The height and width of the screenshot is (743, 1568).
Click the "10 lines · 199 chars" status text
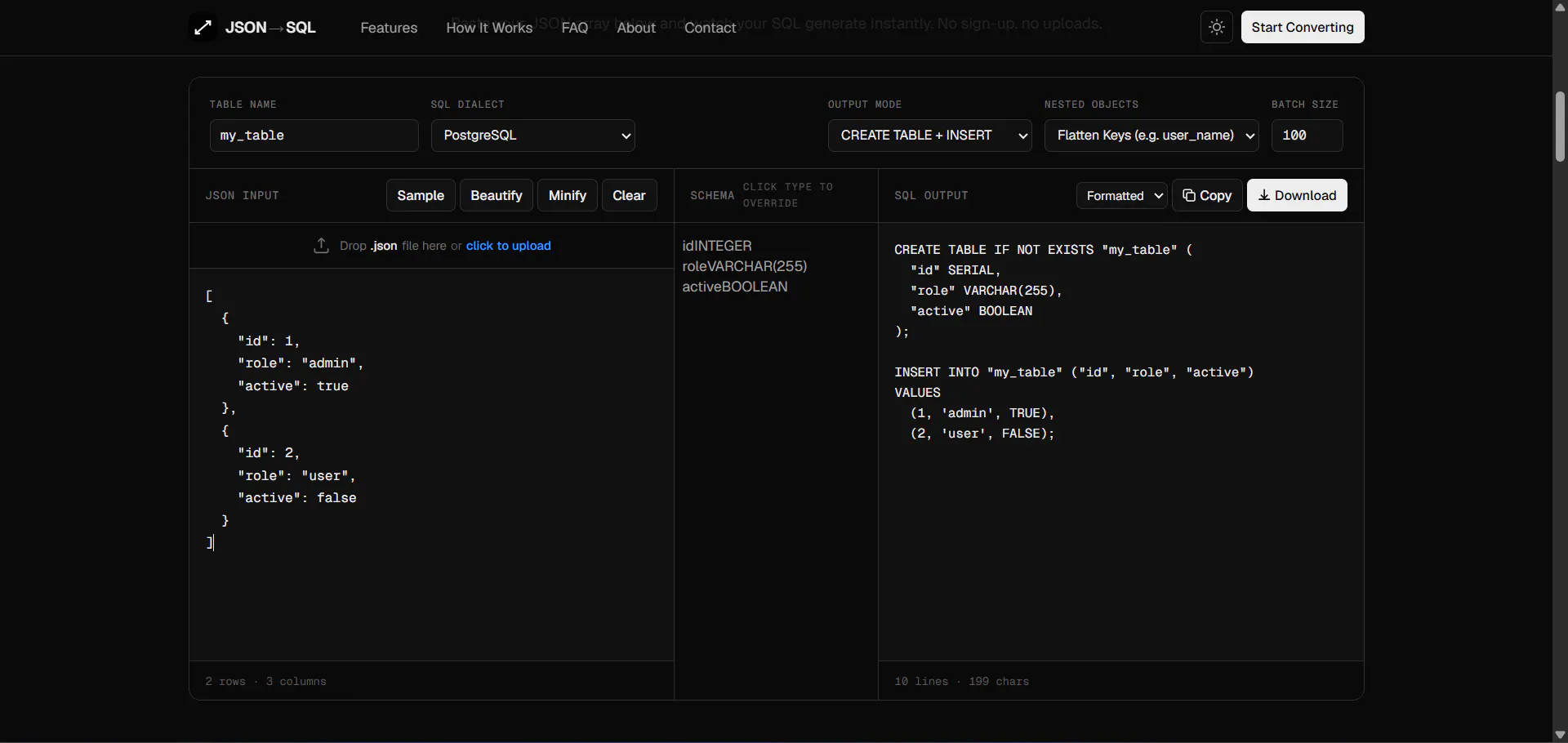click(961, 682)
